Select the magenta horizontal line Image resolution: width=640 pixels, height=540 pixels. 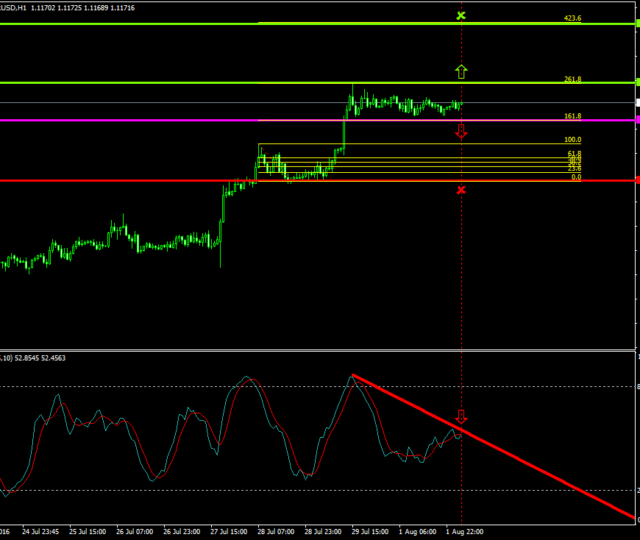click(x=150, y=120)
